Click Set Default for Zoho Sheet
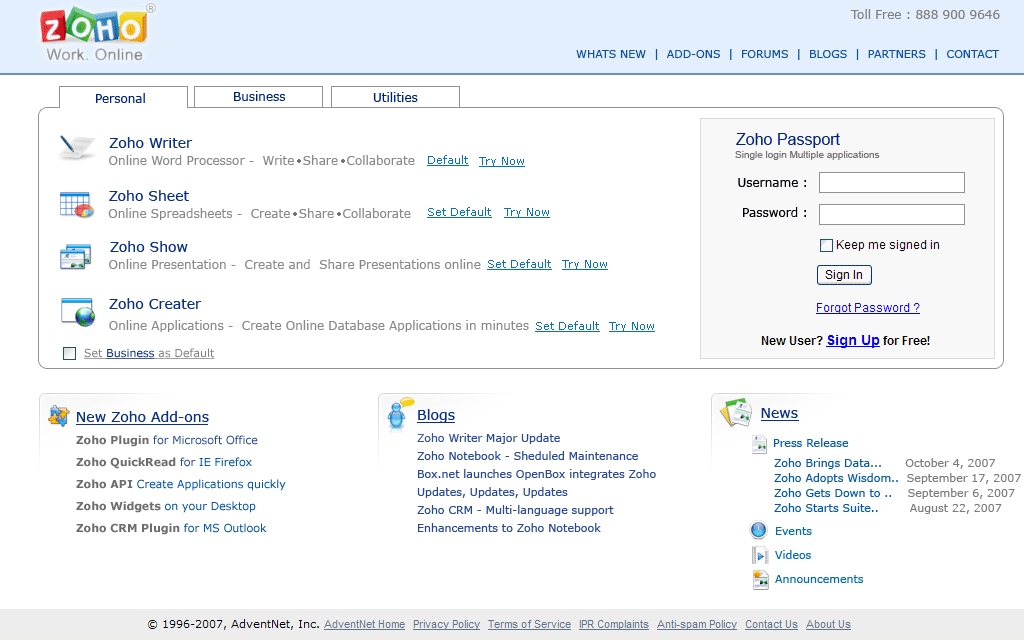This screenshot has width=1024, height=640. pyautogui.click(x=459, y=212)
